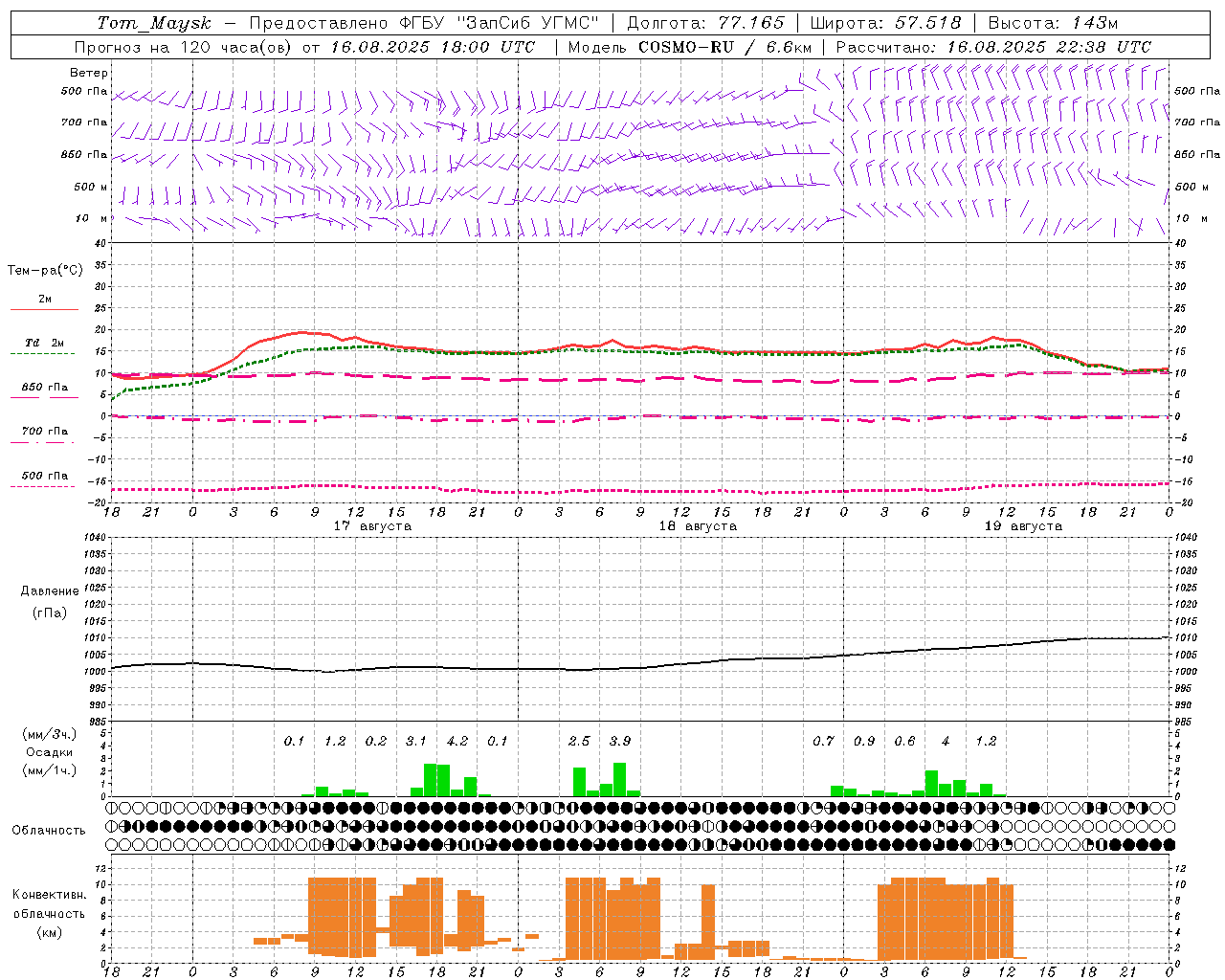The image size is (1225, 980).
Task: Click the (мм/1ч.) precipitation unit label
Action: [x=50, y=770]
